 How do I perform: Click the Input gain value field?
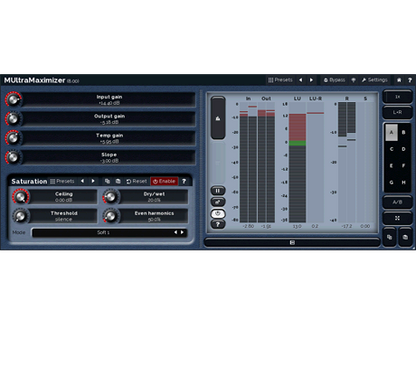[109, 100]
